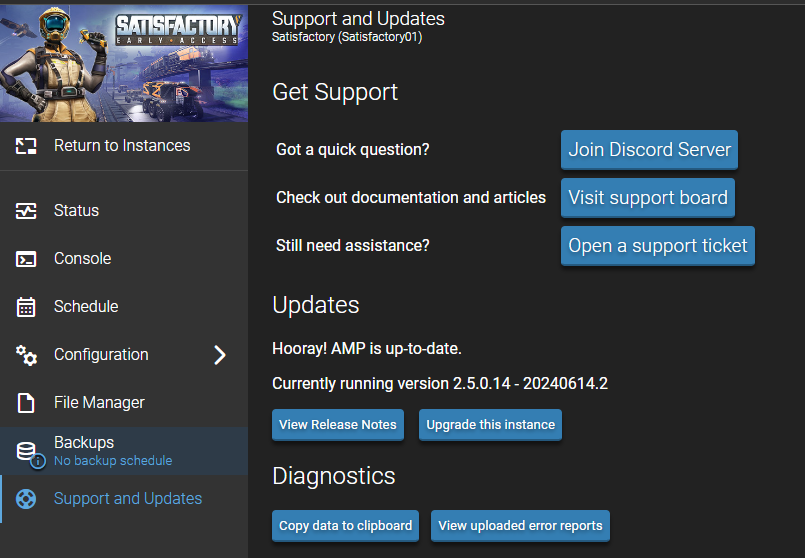The height and width of the screenshot is (558, 805).
Task: Open the Console terminal icon
Action: tap(26, 259)
